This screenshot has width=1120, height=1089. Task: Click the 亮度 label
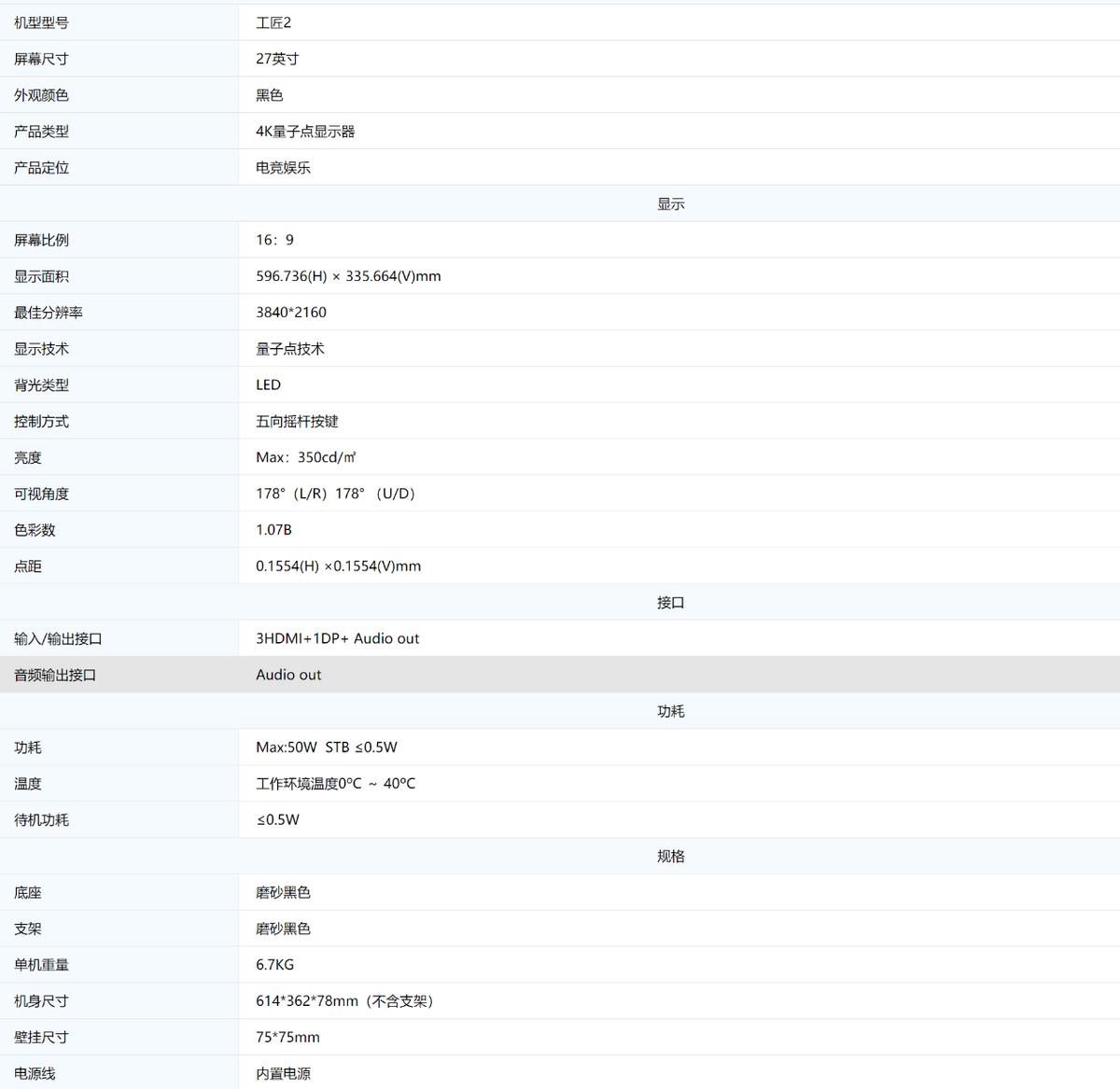point(28,457)
